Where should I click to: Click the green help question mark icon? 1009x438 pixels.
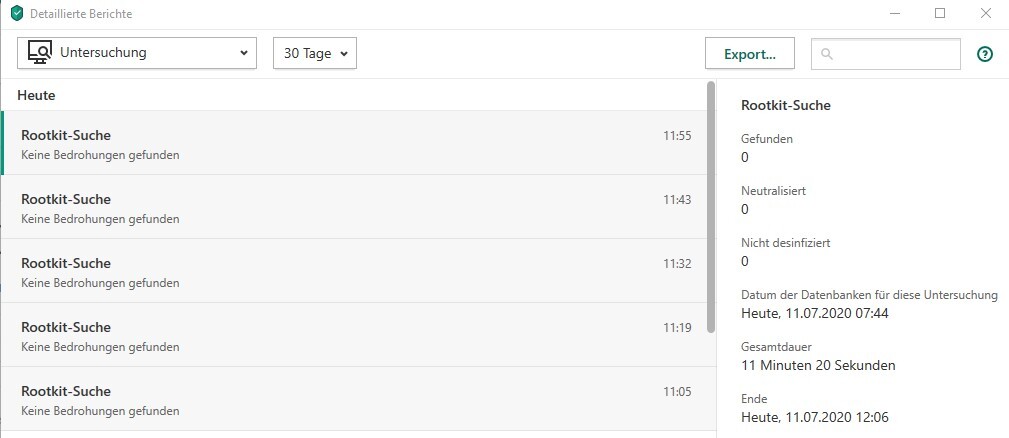[985, 54]
